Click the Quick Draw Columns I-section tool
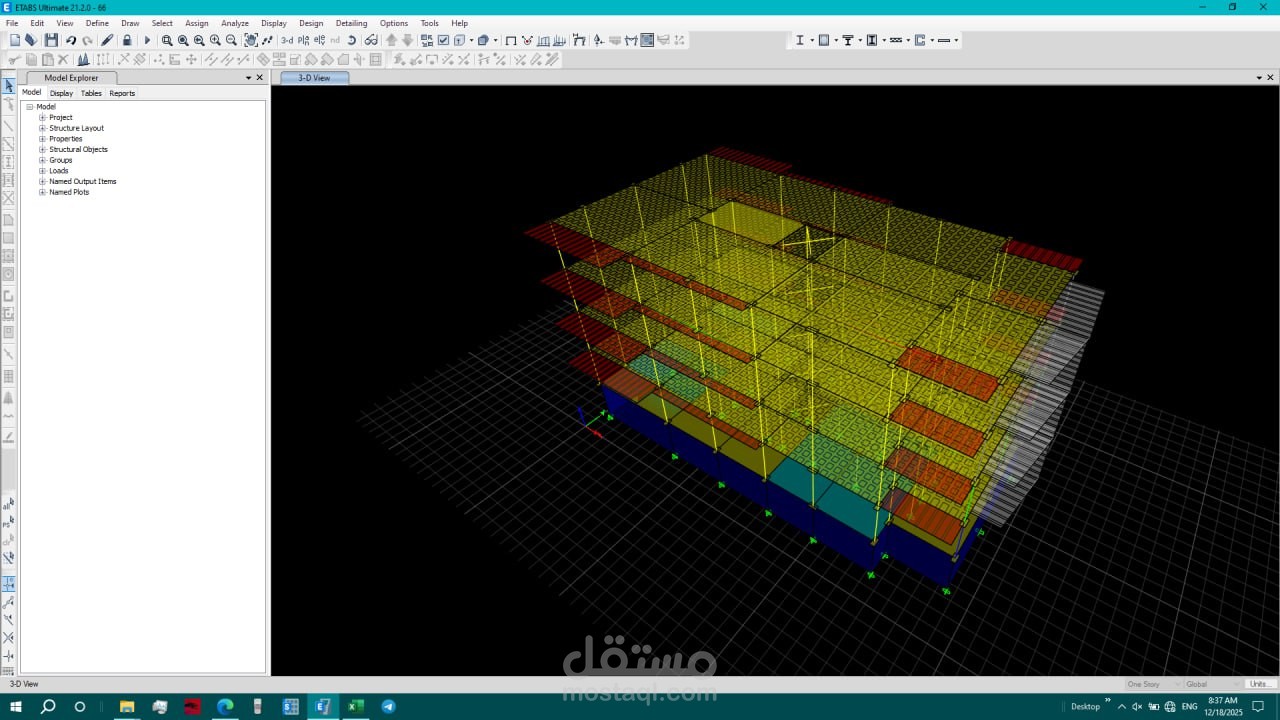The width and height of the screenshot is (1280, 720). tap(9, 162)
